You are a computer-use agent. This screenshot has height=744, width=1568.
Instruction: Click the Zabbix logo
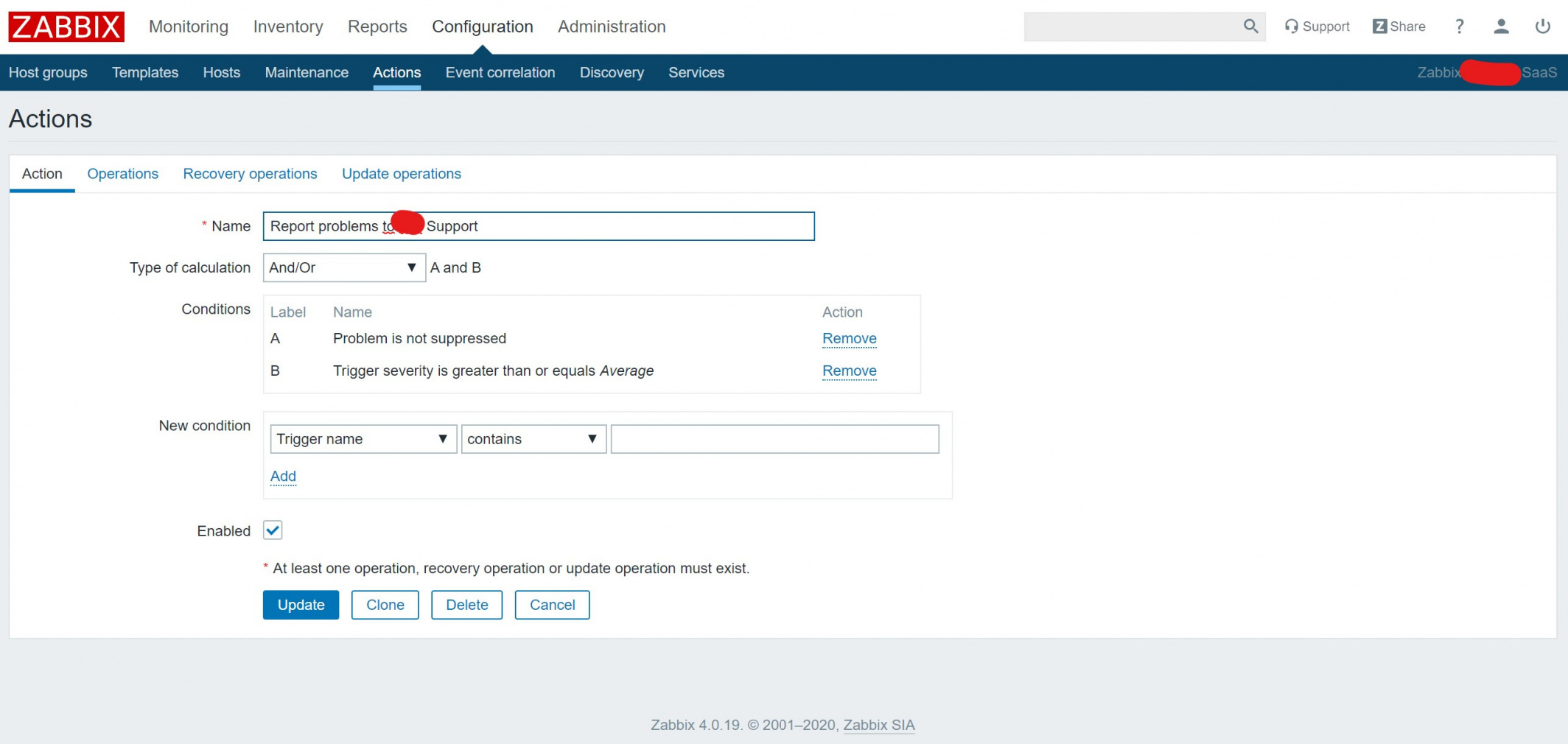point(66,27)
